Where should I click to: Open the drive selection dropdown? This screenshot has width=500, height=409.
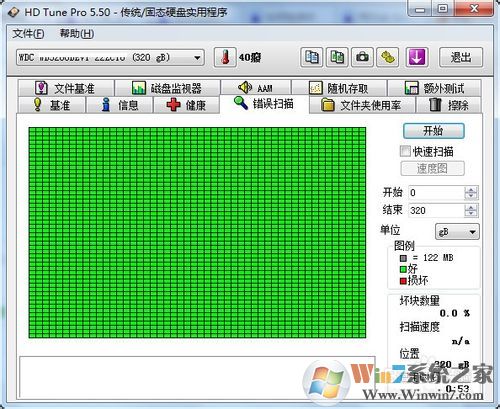[x=110, y=58]
